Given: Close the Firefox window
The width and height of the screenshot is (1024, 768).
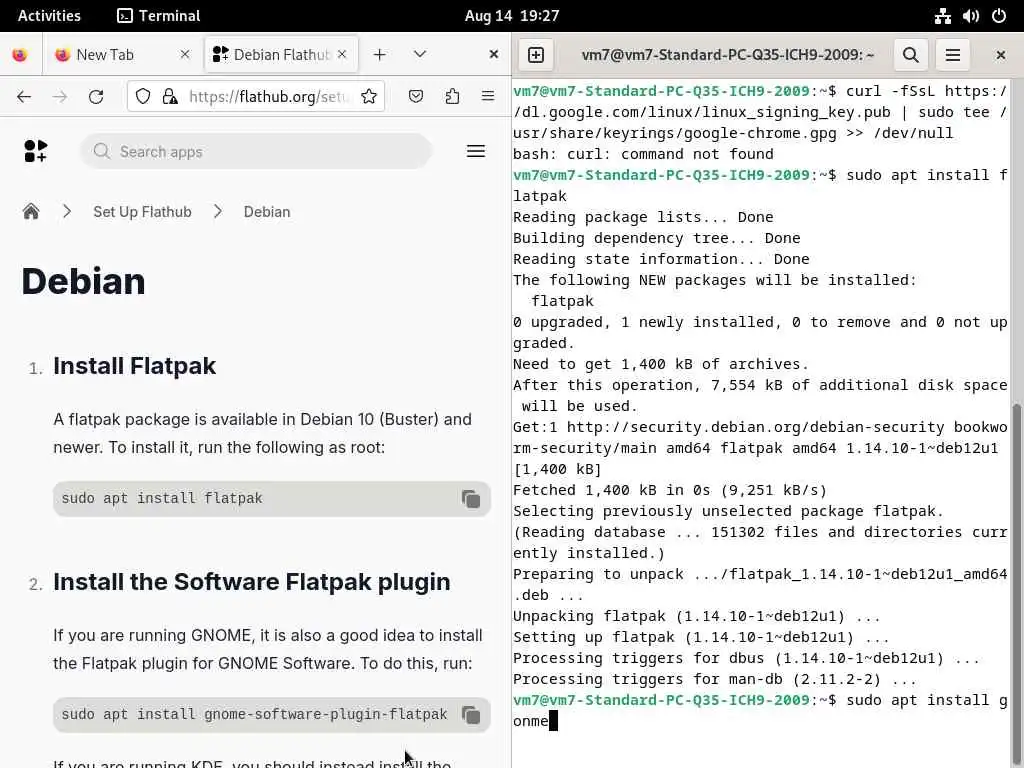Looking at the screenshot, I should tap(494, 55).
